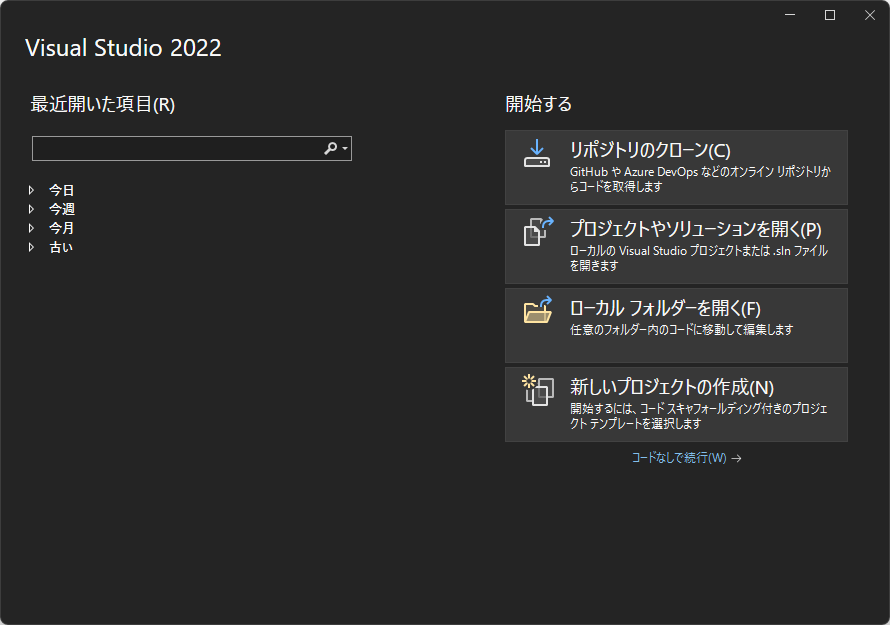Click the GitHub や Azure DevOps description text
Screen dimensions: 890x625
point(700,179)
